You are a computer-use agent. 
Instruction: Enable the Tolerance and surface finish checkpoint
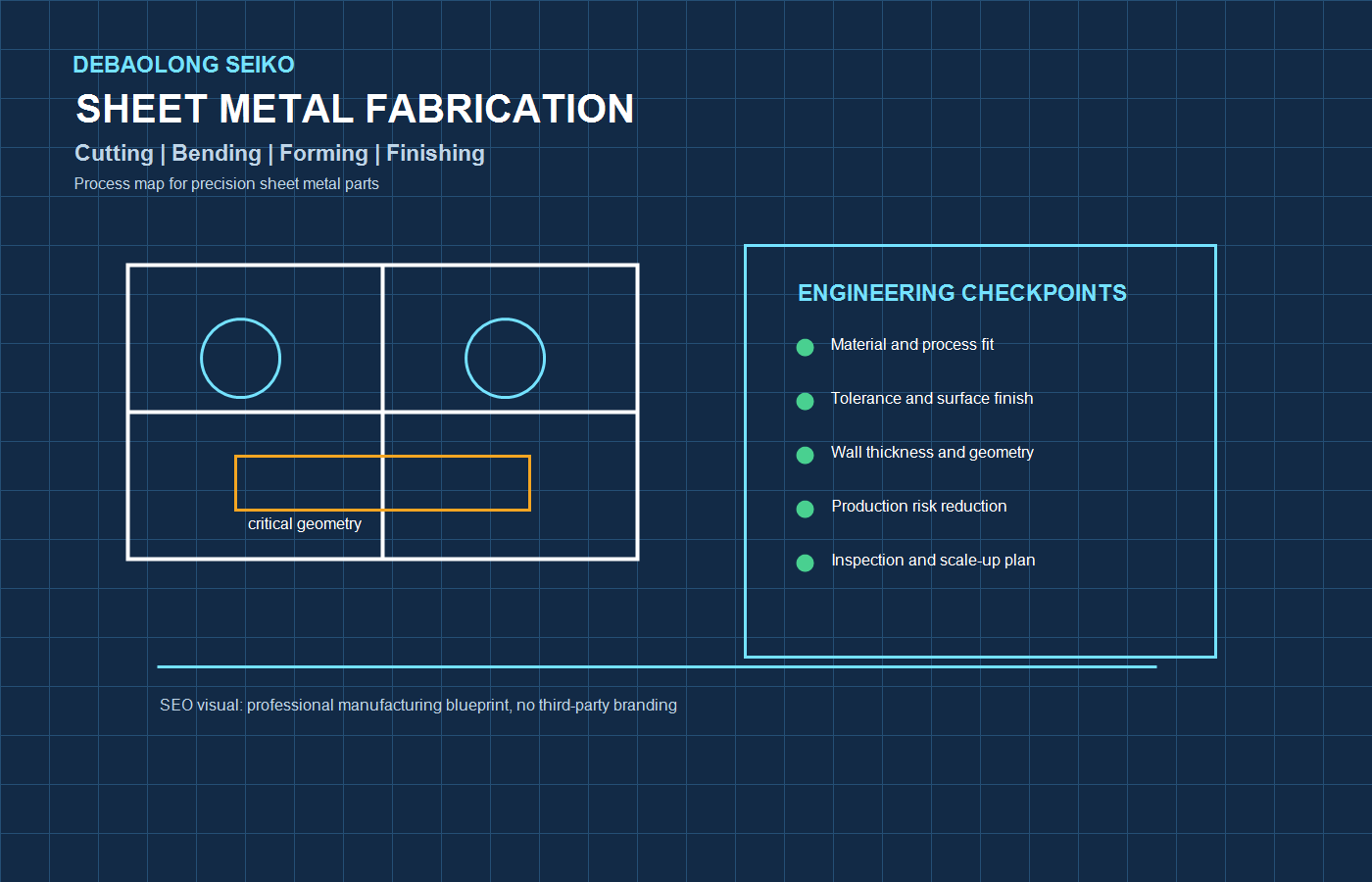tap(932, 399)
